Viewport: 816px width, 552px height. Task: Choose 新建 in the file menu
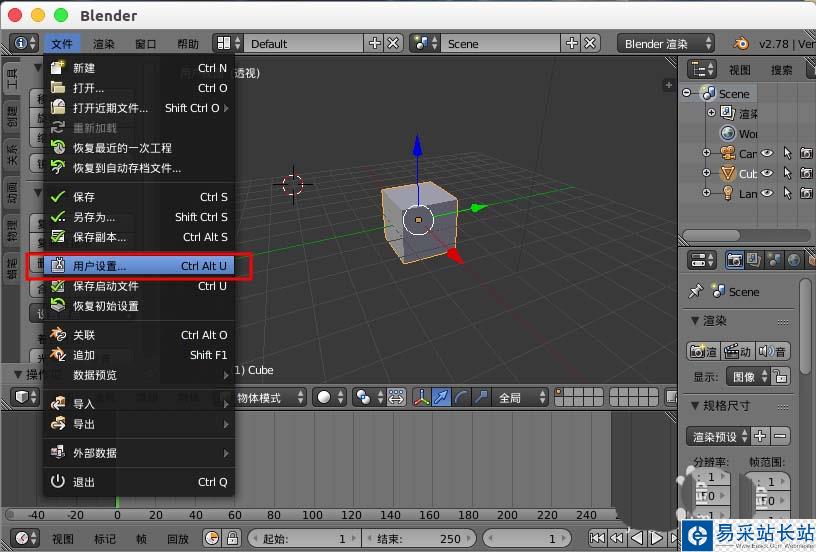pyautogui.click(x=139, y=68)
